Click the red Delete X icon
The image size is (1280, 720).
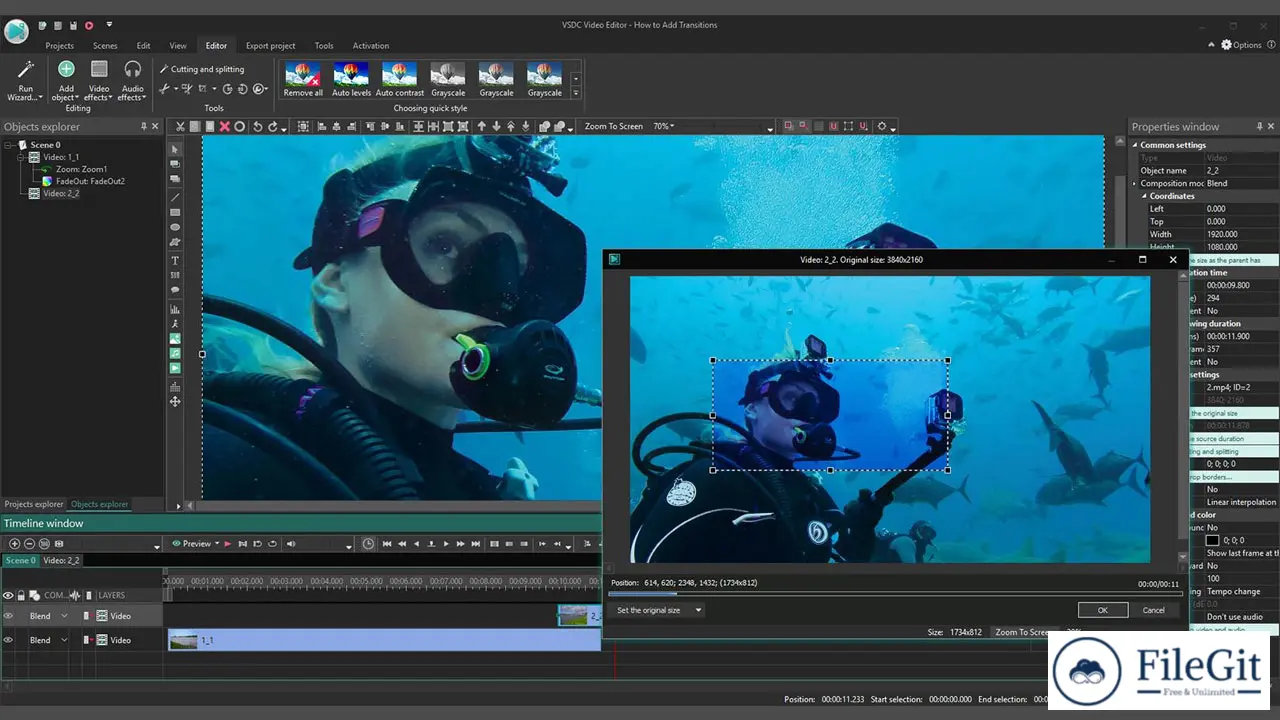click(224, 127)
